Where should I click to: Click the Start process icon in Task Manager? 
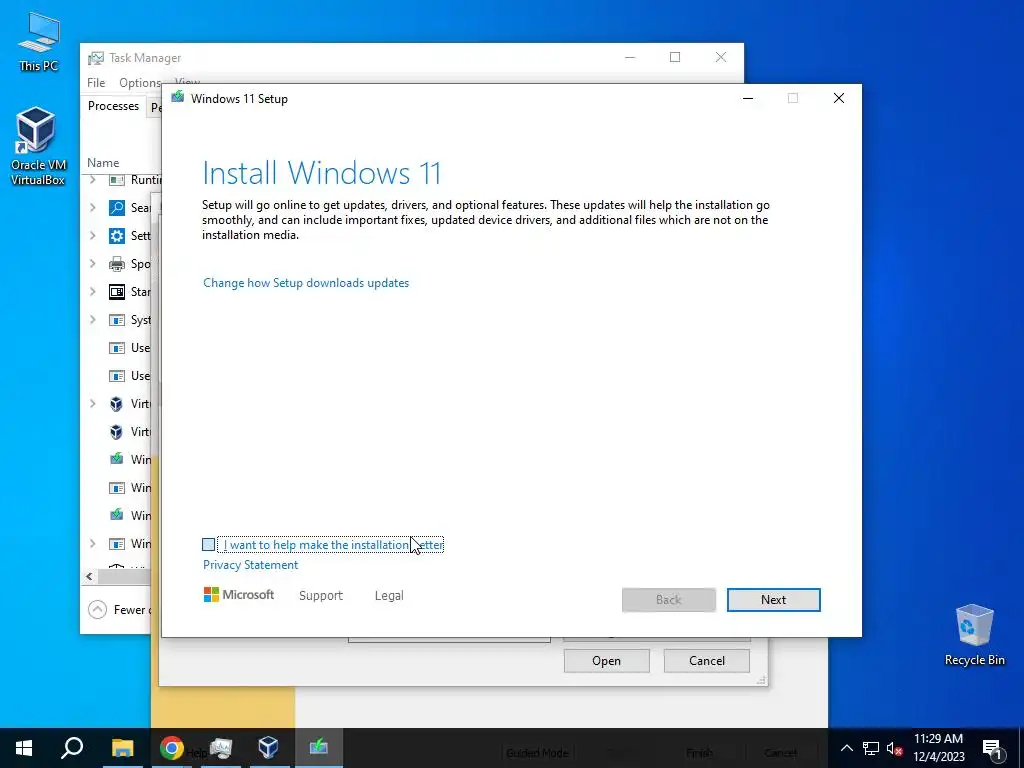pos(117,292)
